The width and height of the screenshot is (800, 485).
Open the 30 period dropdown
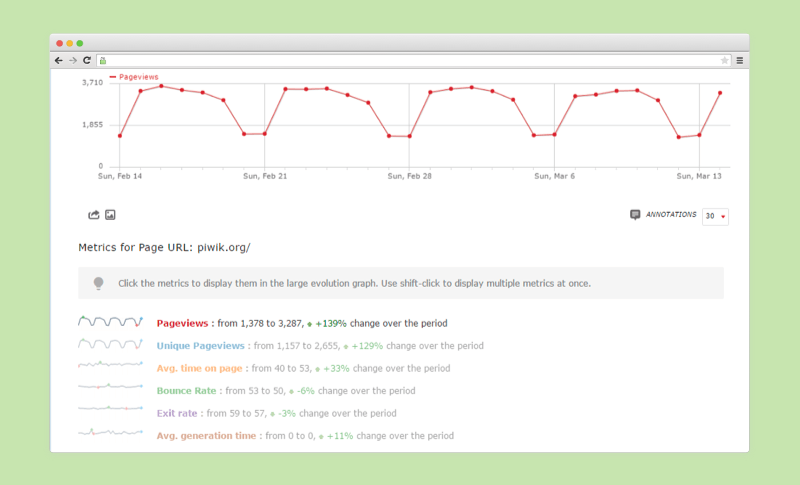(715, 217)
